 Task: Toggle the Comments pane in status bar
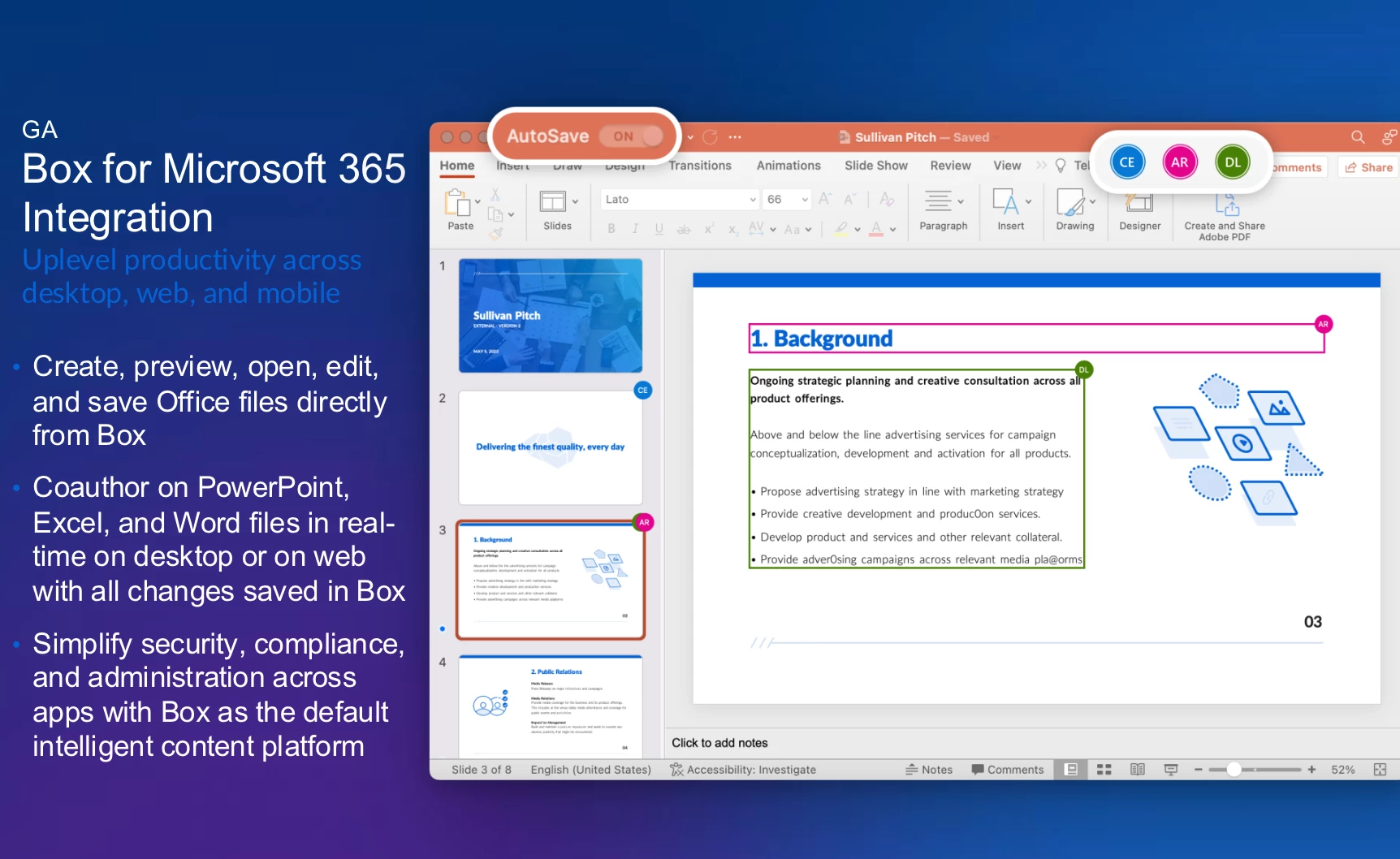pyautogui.click(x=1008, y=770)
